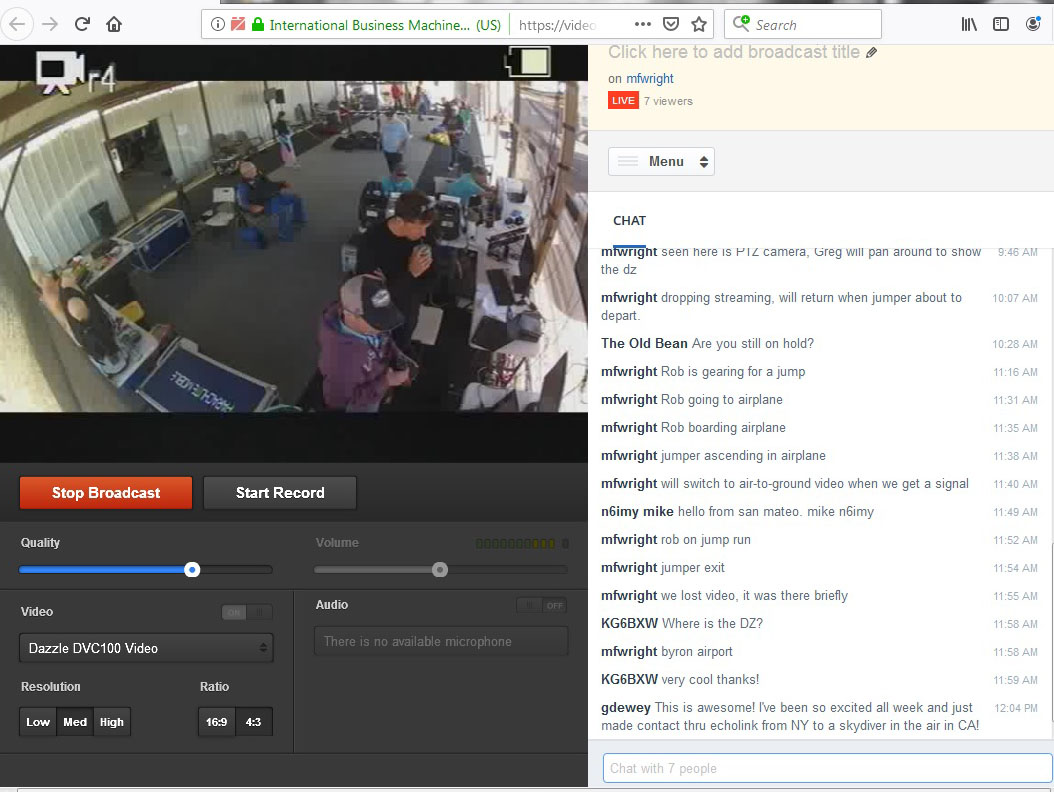Open the Pocket save icon

pos(672,24)
